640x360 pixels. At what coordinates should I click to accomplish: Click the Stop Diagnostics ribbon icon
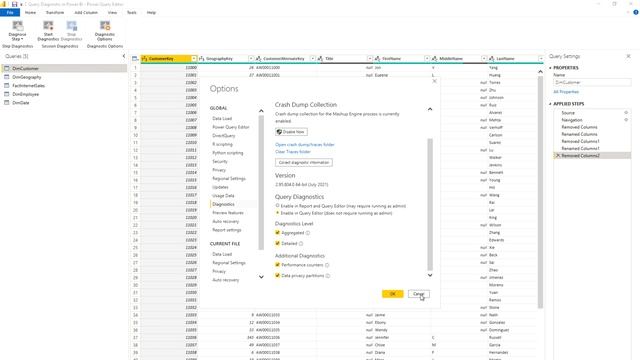(x=72, y=26)
